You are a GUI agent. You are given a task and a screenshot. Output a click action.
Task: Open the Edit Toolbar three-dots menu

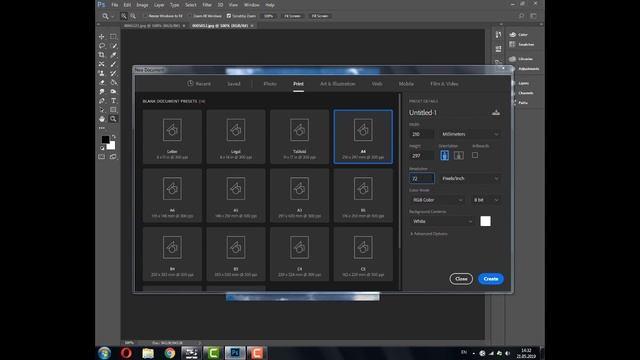tap(102, 128)
